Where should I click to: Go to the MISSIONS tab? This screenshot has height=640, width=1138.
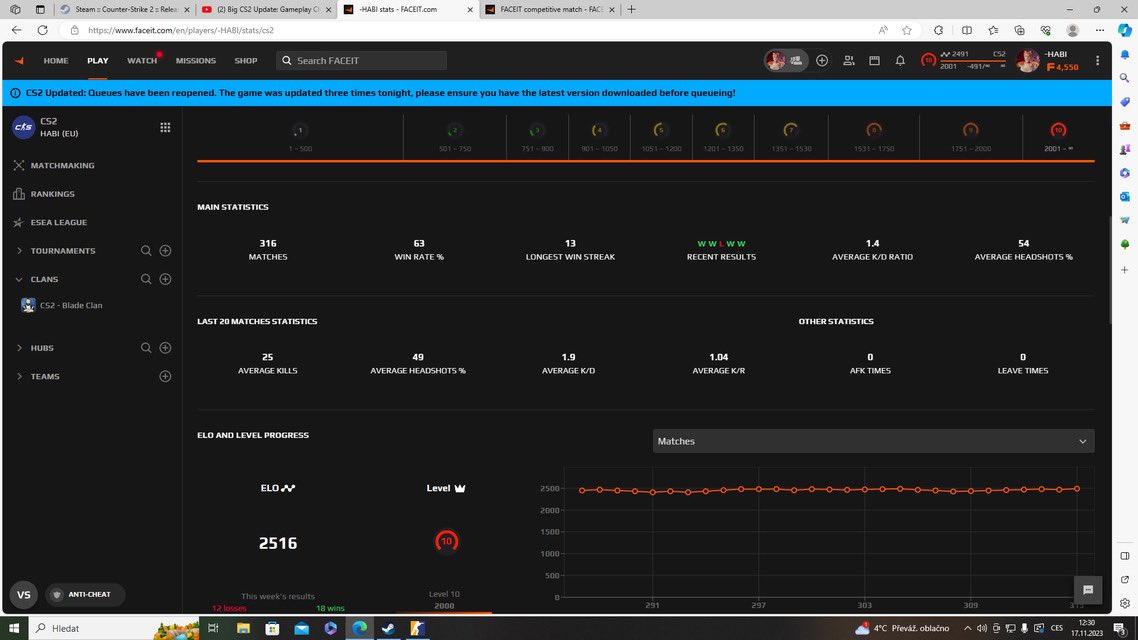tap(196, 61)
